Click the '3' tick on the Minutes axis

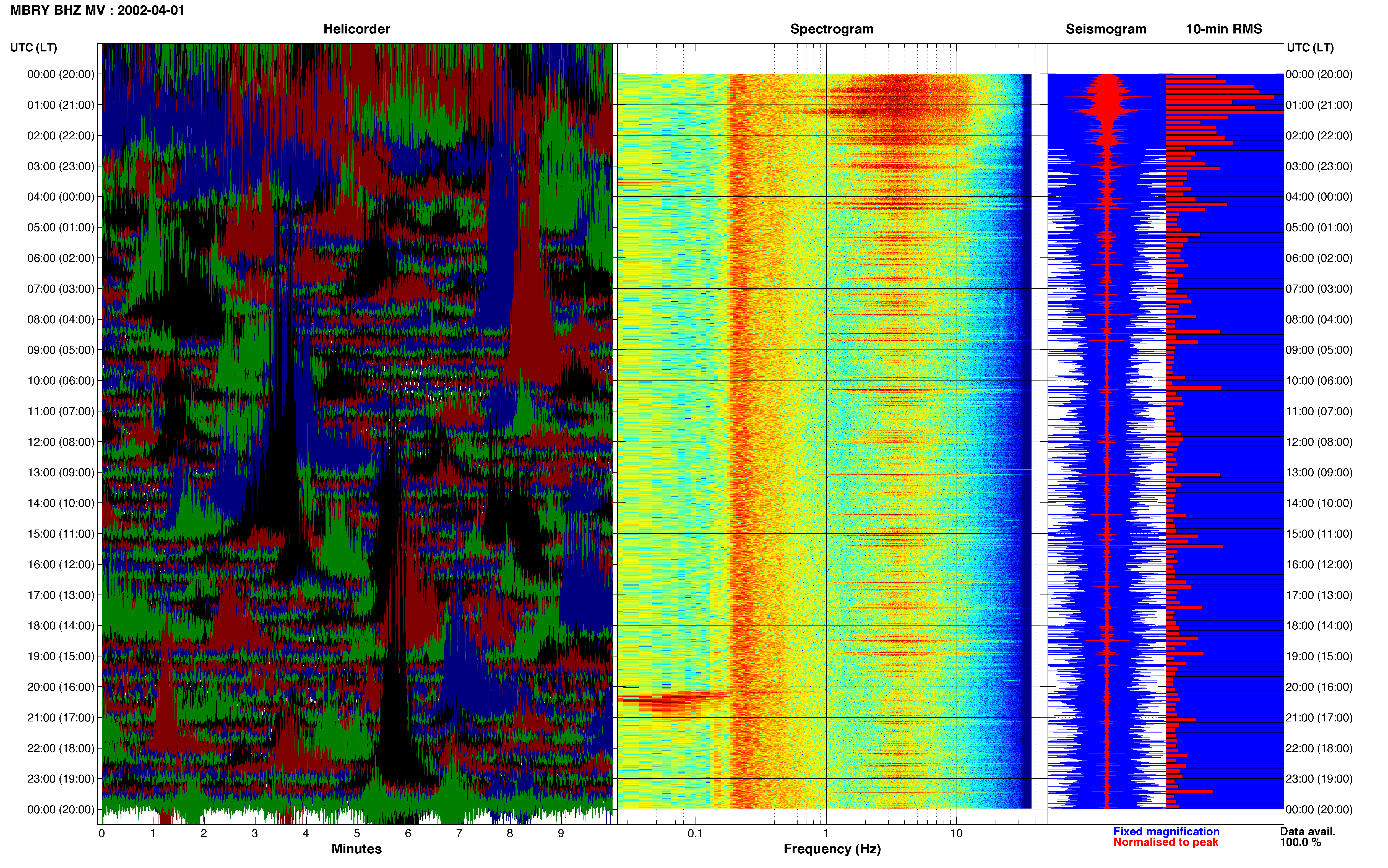[x=255, y=833]
